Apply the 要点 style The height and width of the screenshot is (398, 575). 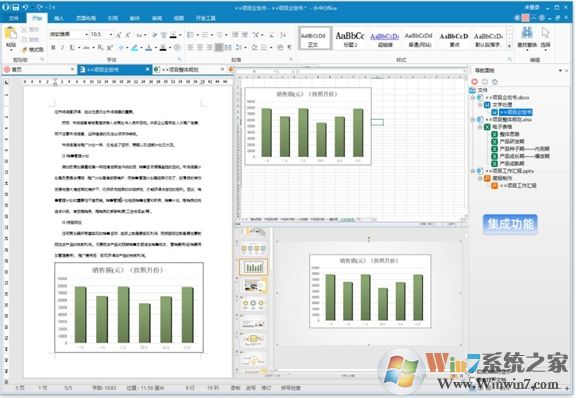point(454,38)
